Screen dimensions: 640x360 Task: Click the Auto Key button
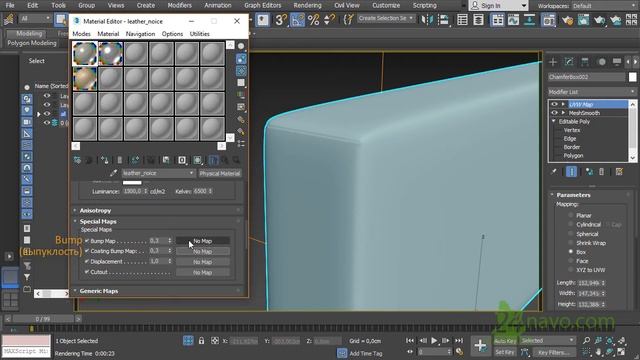505,341
